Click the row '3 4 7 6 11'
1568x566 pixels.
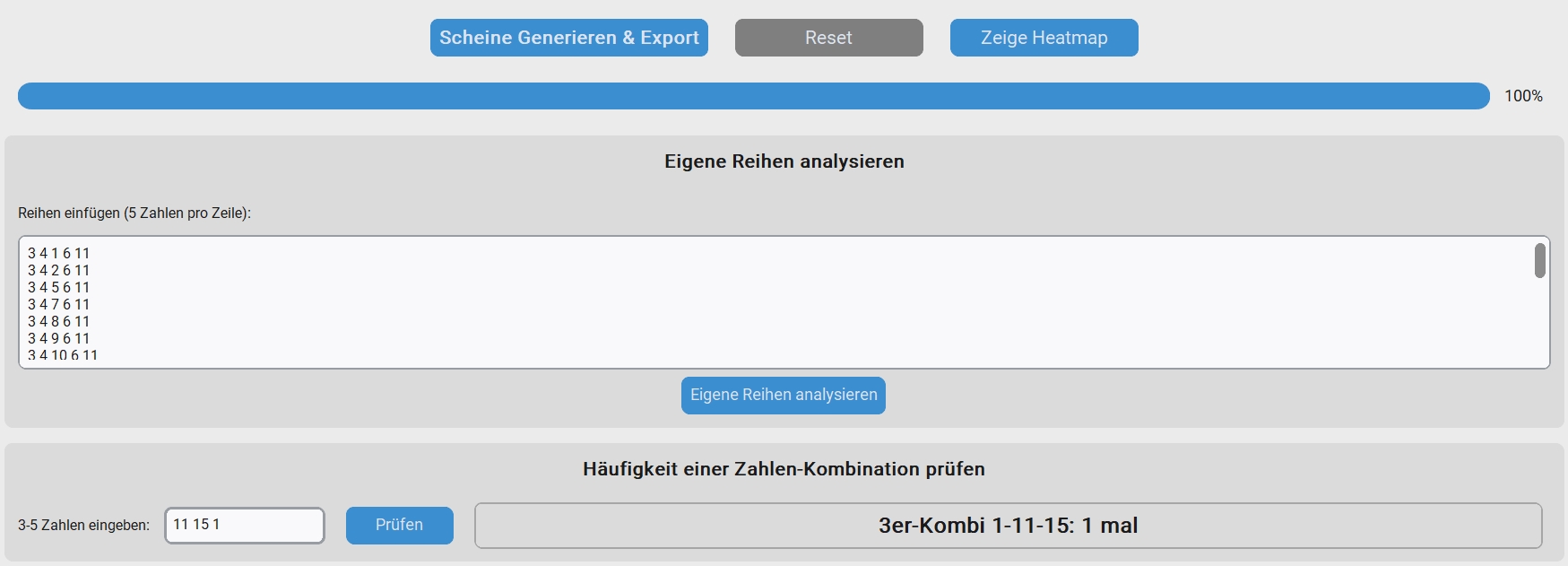tap(59, 305)
